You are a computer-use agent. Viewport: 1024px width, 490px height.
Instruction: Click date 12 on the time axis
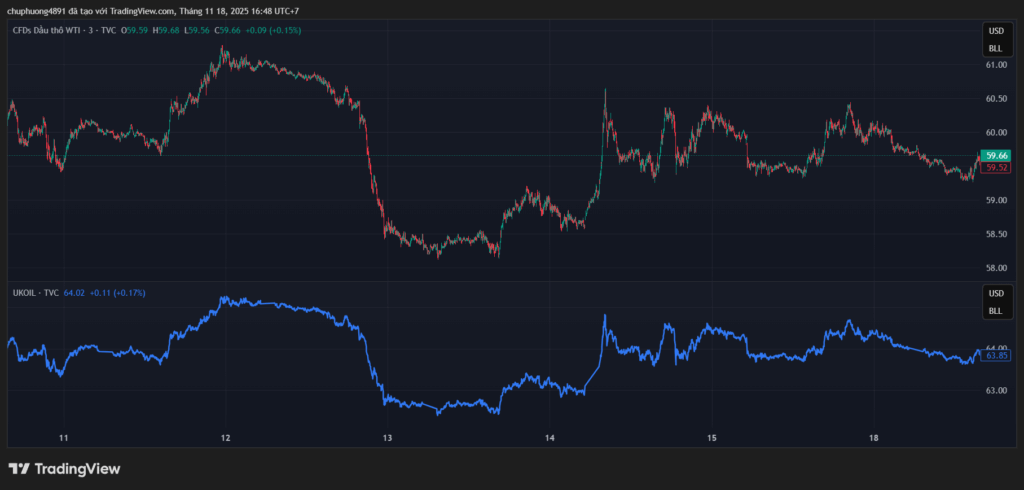(x=225, y=438)
